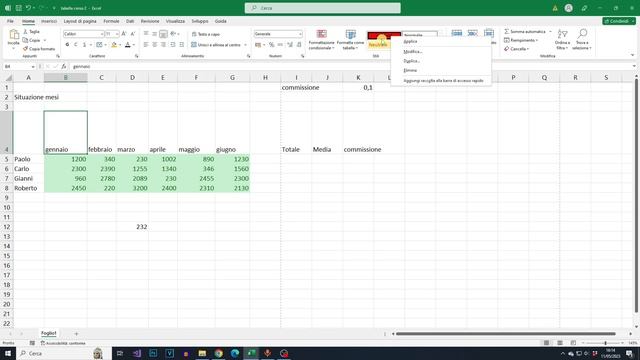The image size is (640, 360).
Task: Decrease decimal places icon
Action: (x=299, y=45)
